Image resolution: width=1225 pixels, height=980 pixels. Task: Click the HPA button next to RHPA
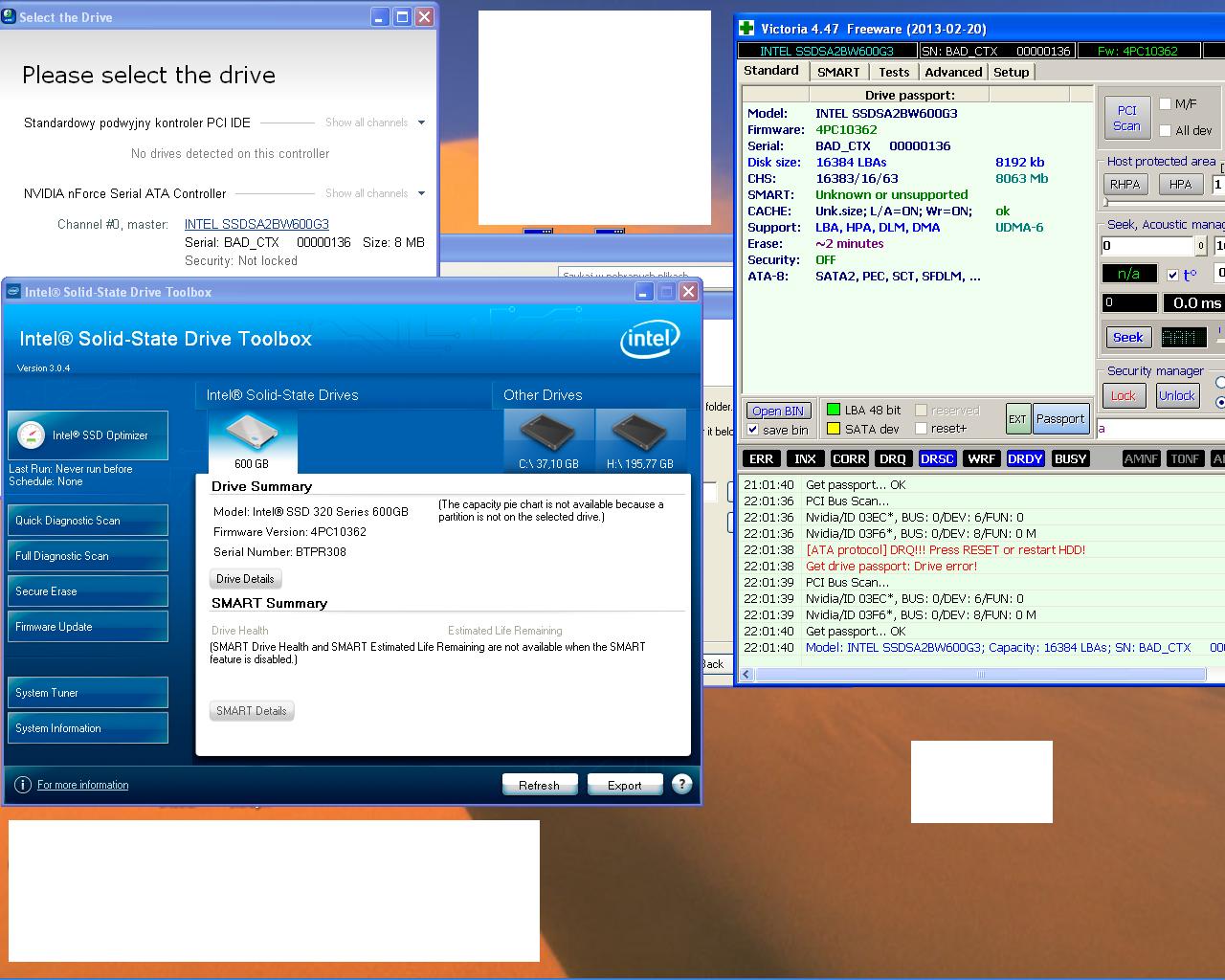tap(1181, 185)
